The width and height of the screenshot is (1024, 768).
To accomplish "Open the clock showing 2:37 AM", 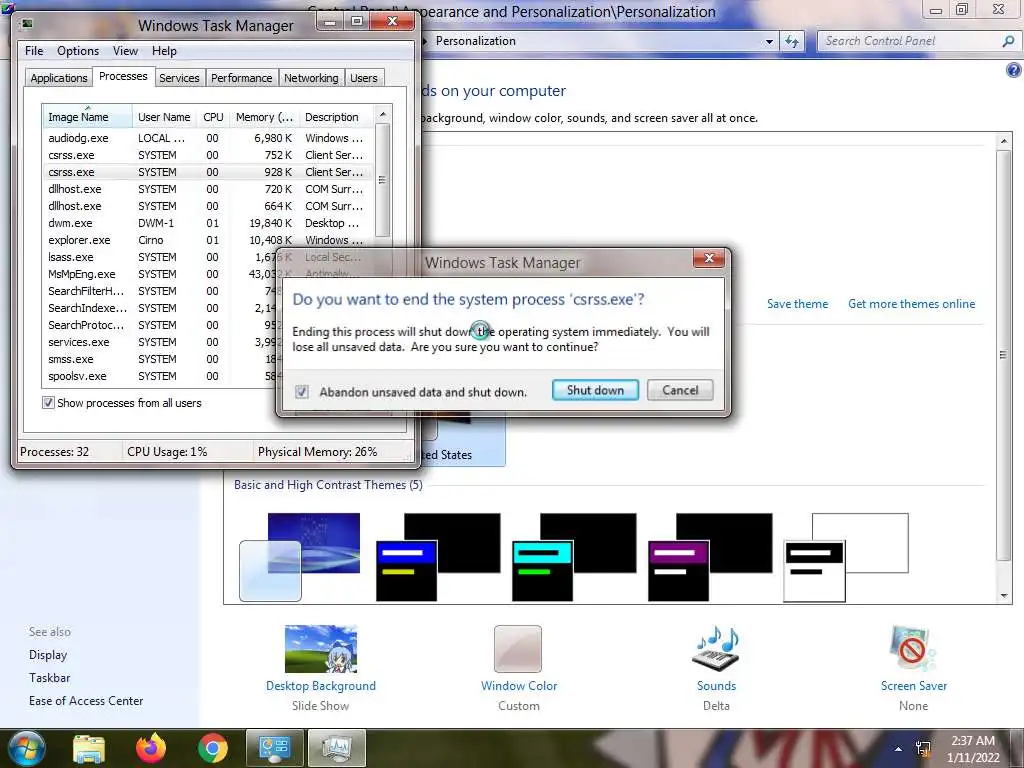I will point(973,749).
